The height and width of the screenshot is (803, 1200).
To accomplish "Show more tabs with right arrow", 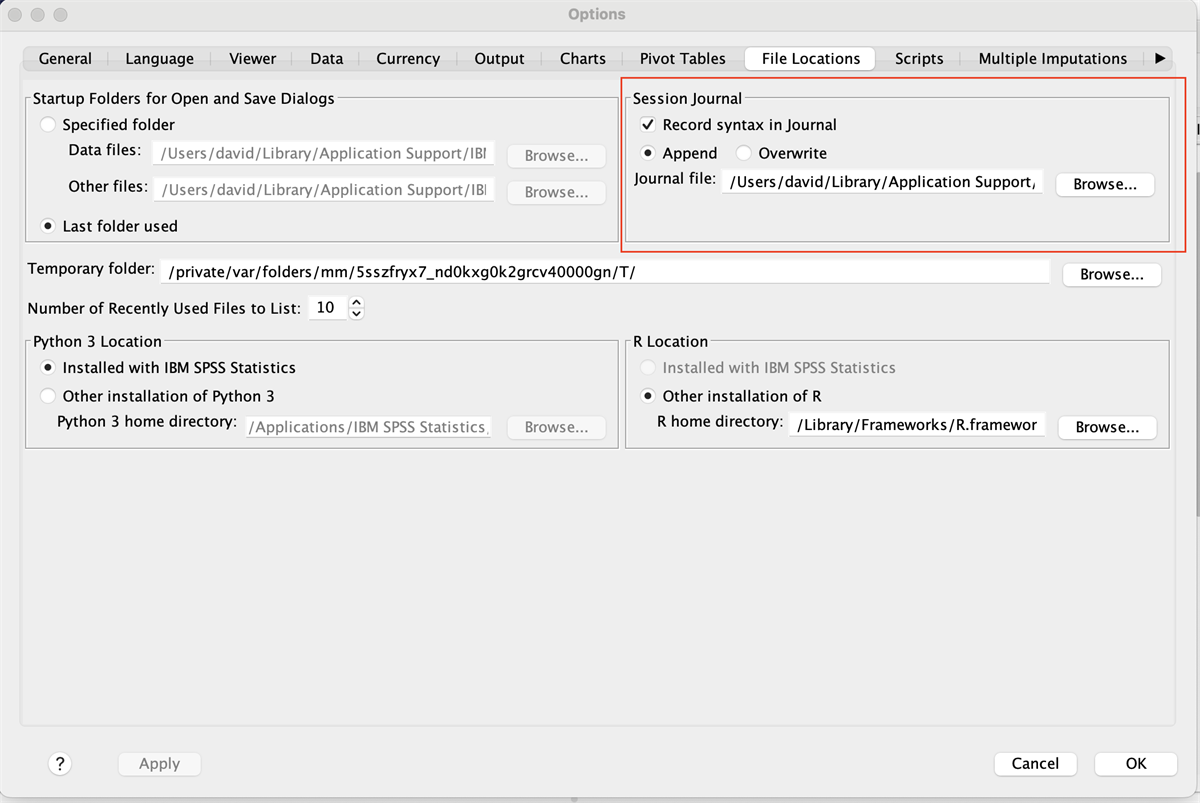I will pos(1160,59).
